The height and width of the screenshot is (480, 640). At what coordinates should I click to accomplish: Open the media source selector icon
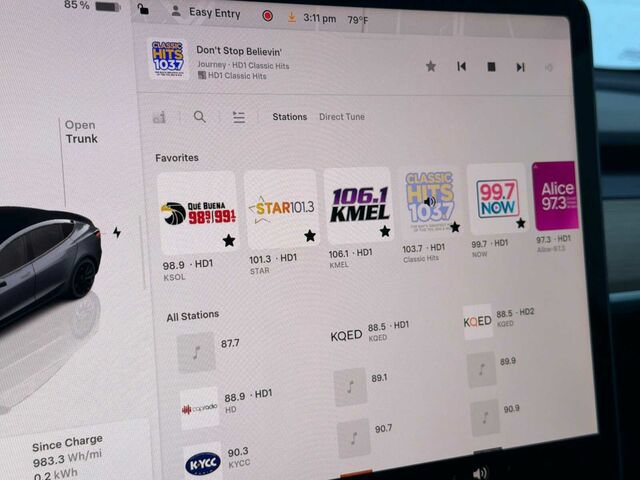pyautogui.click(x=159, y=117)
